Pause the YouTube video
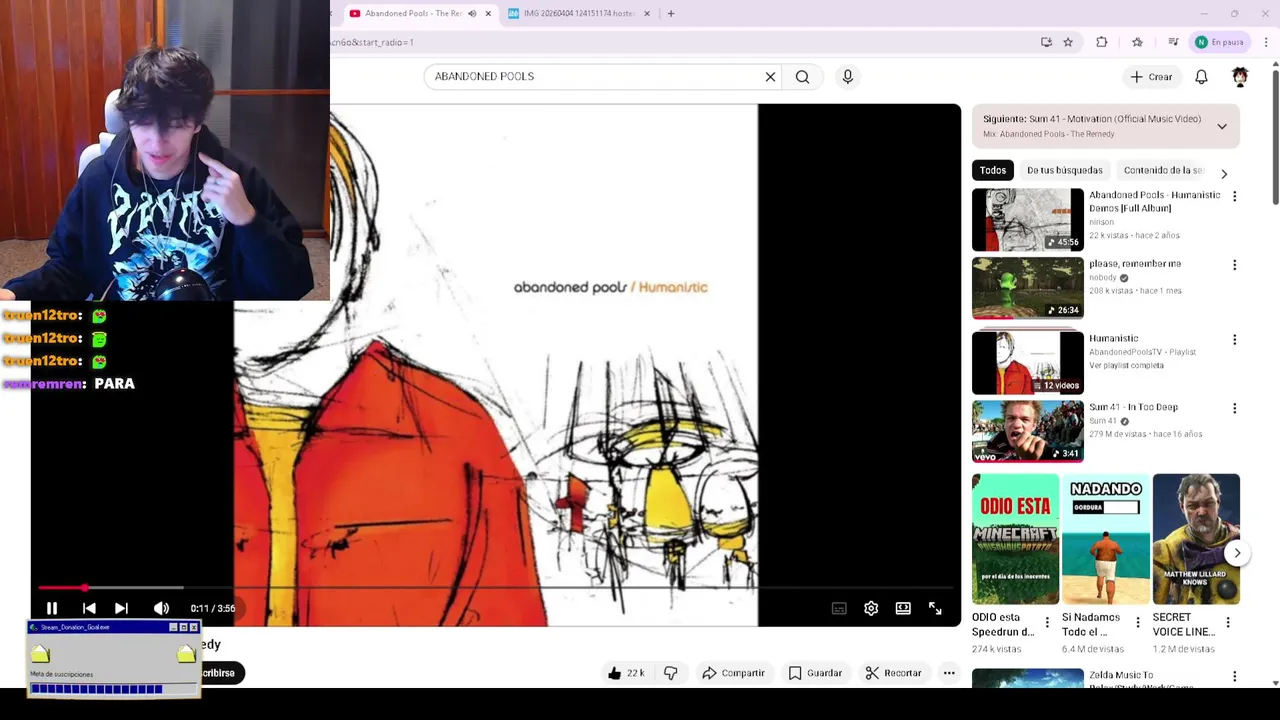 point(52,608)
